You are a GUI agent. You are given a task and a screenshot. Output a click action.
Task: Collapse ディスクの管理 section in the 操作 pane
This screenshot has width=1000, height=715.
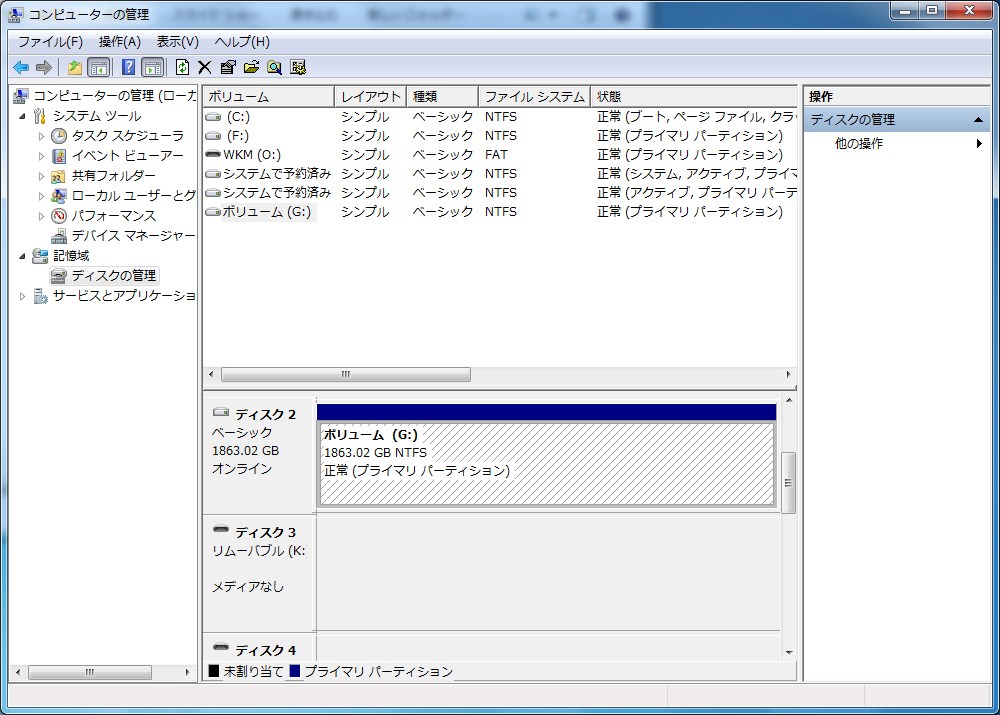tap(978, 120)
